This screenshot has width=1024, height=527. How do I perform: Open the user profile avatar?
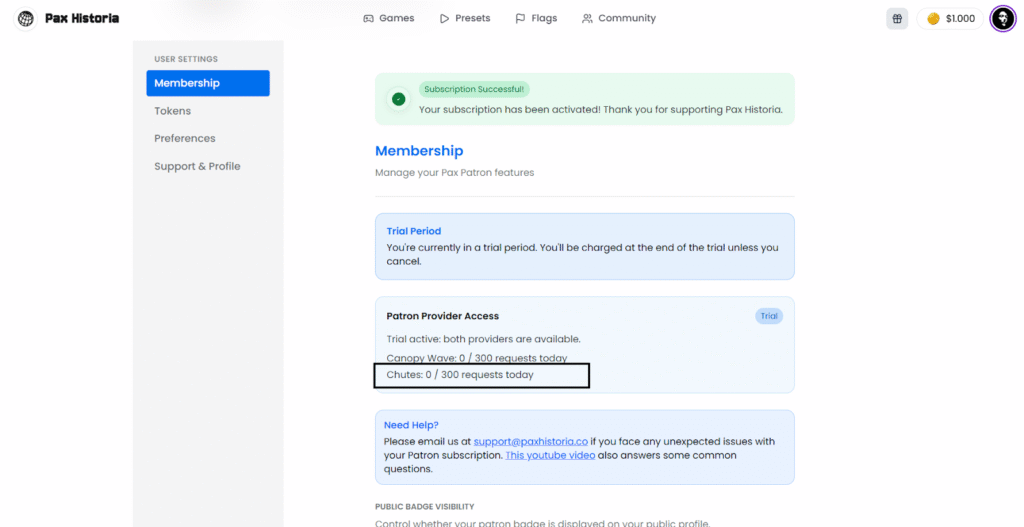pyautogui.click(x=1002, y=18)
